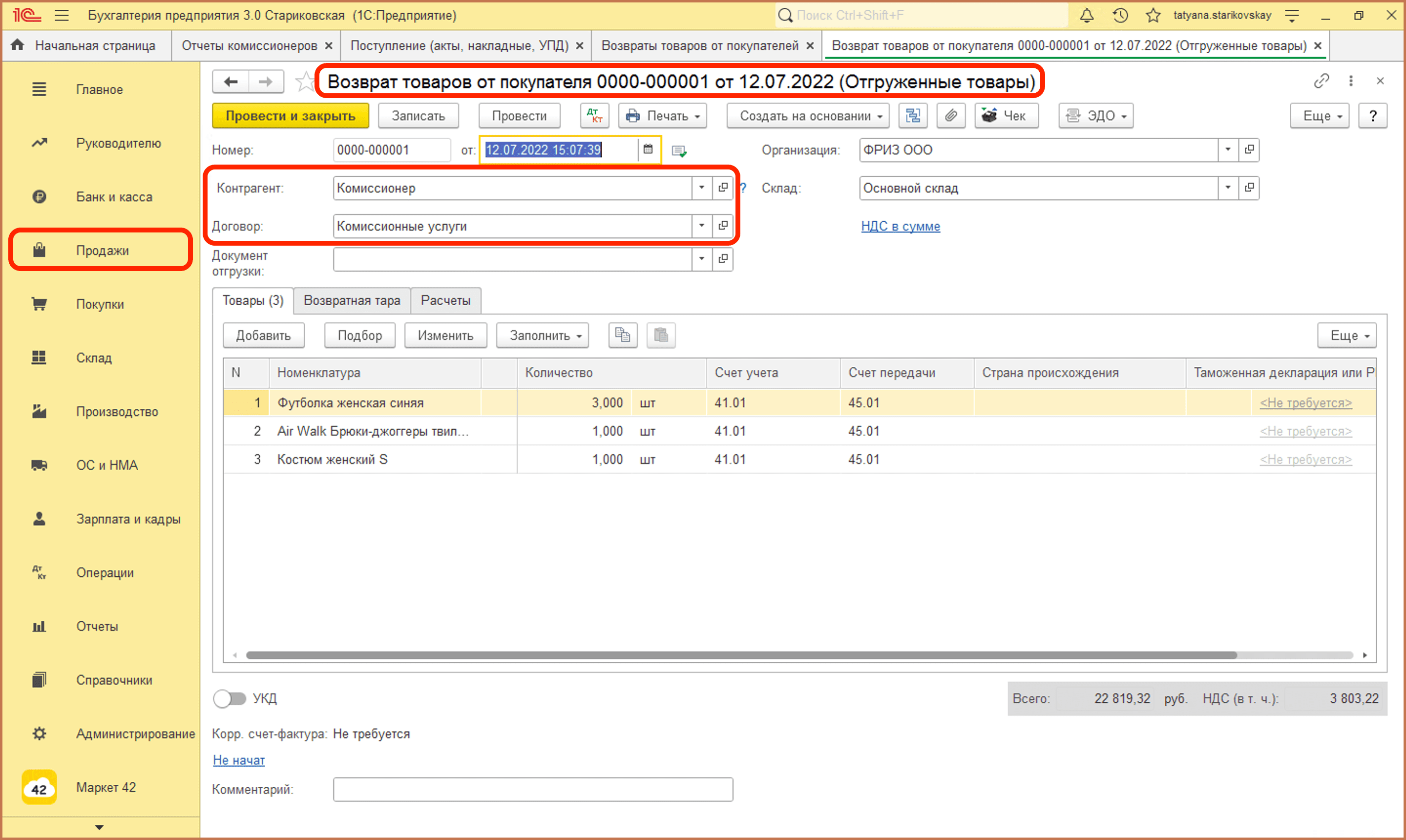Open Заполнить dropdown in goods table
The height and width of the screenshot is (840, 1406).
(x=542, y=335)
